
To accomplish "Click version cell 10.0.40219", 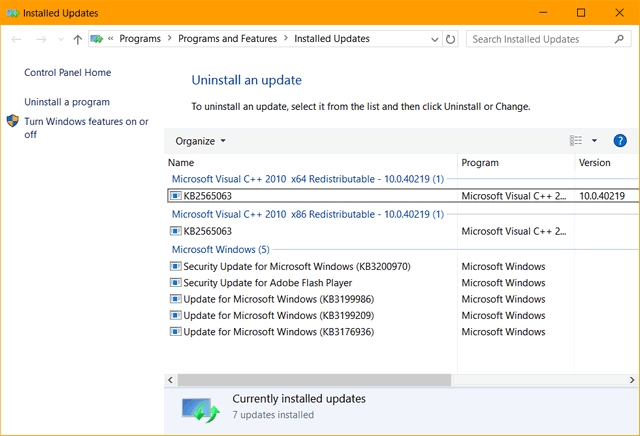I will click(x=602, y=196).
